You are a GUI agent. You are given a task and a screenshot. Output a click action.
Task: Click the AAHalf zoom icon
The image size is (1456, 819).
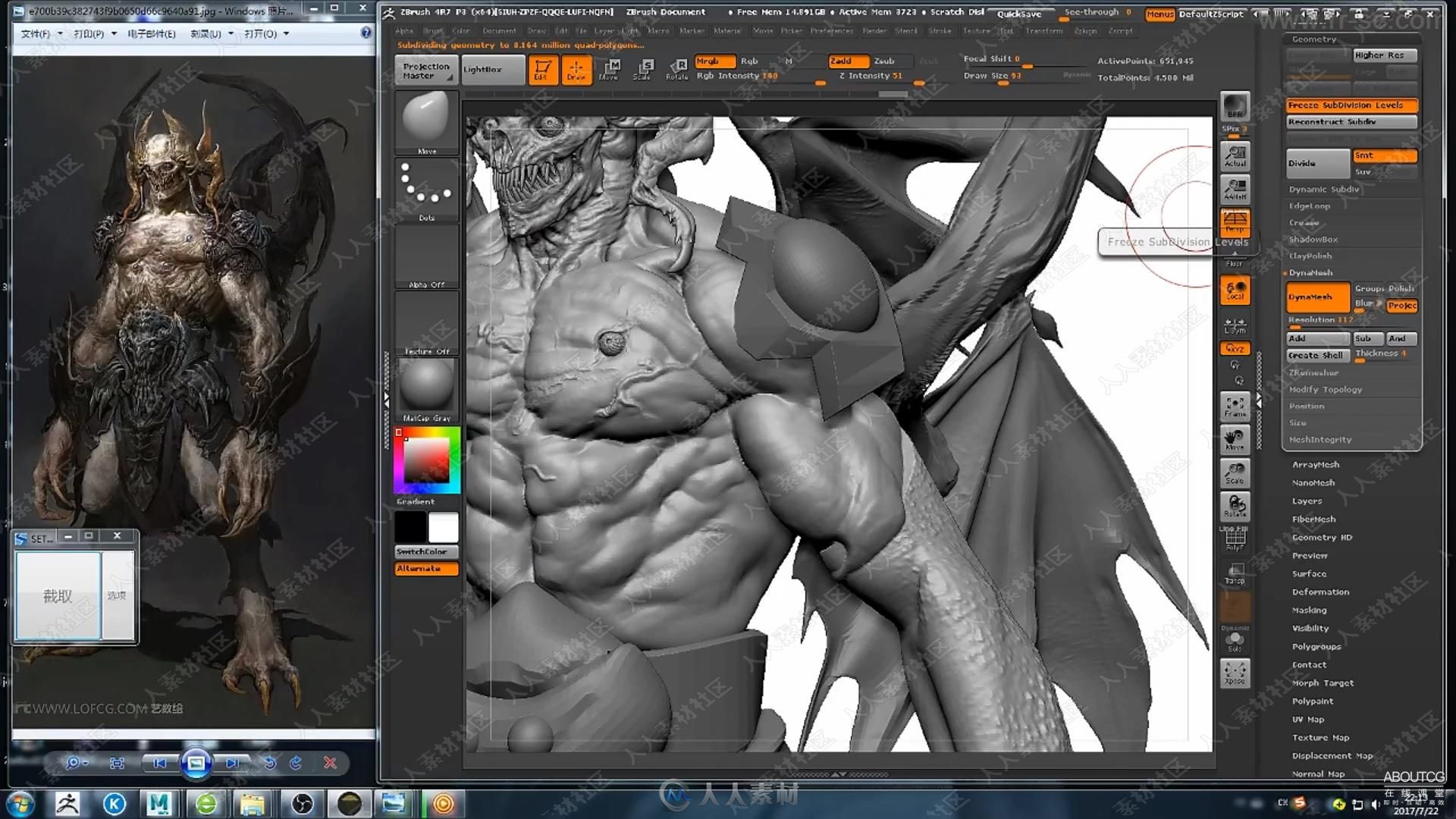pyautogui.click(x=1235, y=189)
